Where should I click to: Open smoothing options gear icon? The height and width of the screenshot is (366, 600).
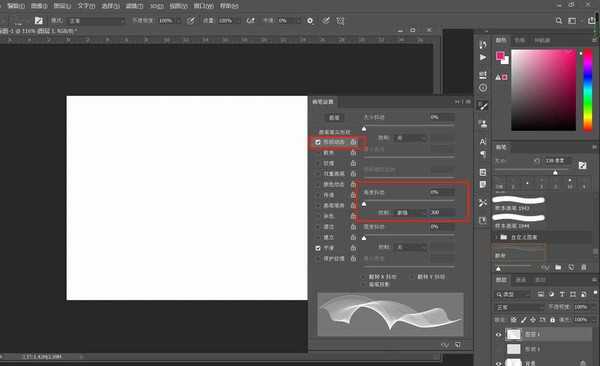point(310,21)
